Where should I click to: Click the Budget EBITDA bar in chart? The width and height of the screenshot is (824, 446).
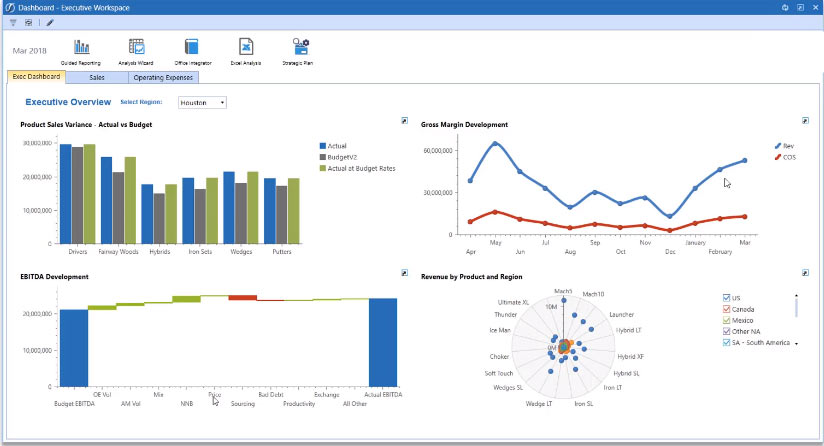[x=74, y=347]
